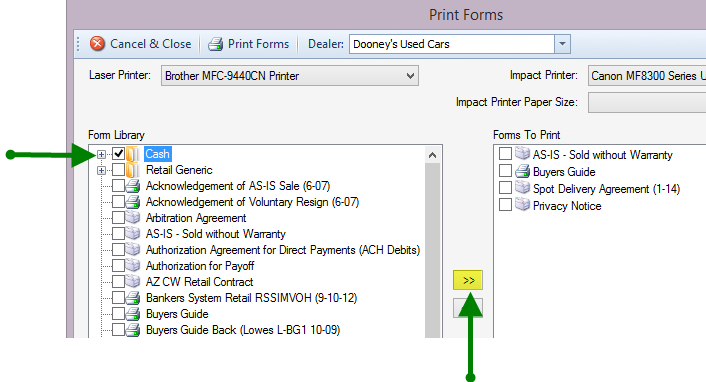Expand the Cash folder tree node
Viewport: 706px width, 382px height.
point(101,155)
